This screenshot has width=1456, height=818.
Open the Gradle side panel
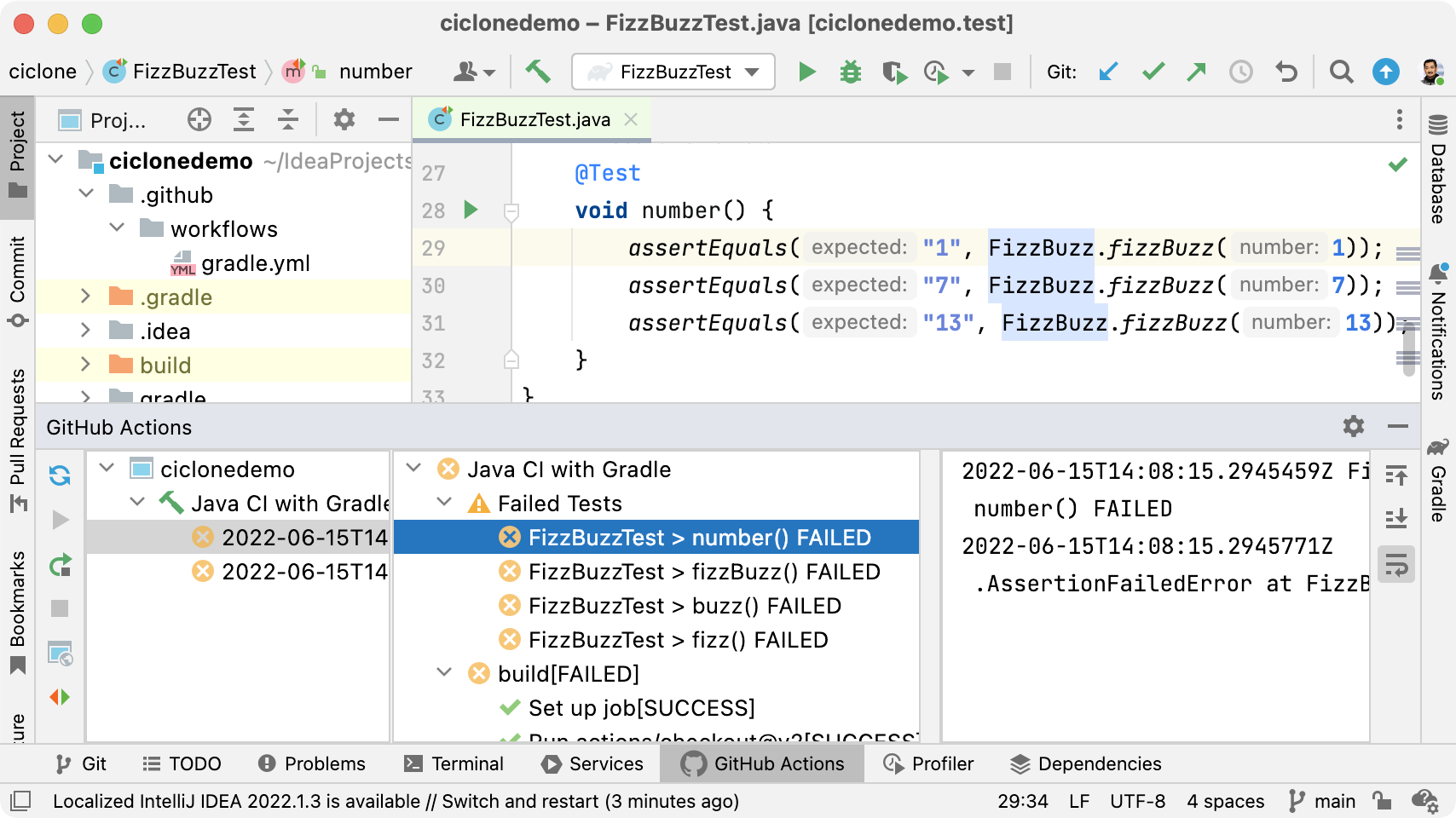point(1438,481)
